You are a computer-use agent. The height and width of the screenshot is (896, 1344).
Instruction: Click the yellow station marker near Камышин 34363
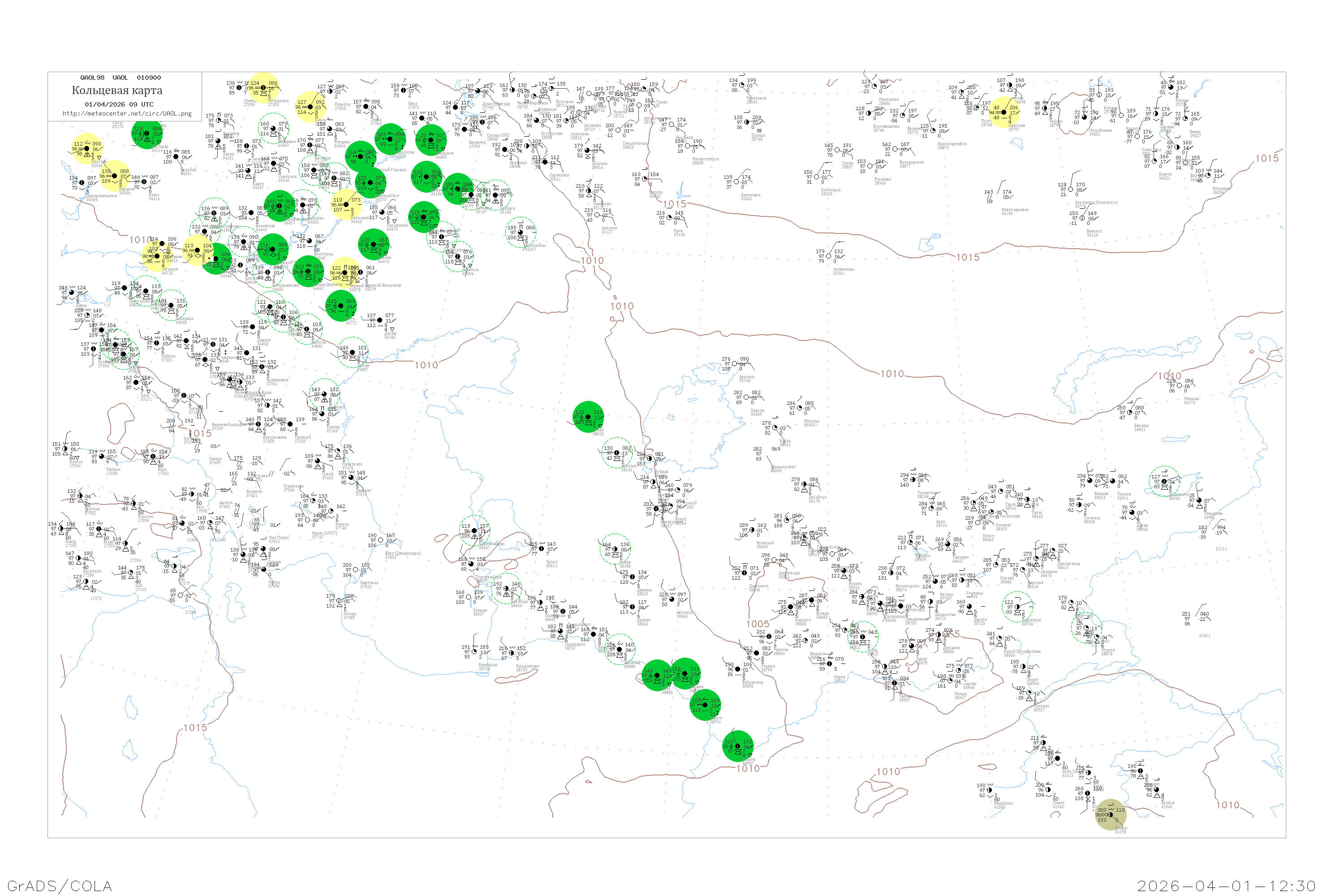pyautogui.click(x=346, y=205)
